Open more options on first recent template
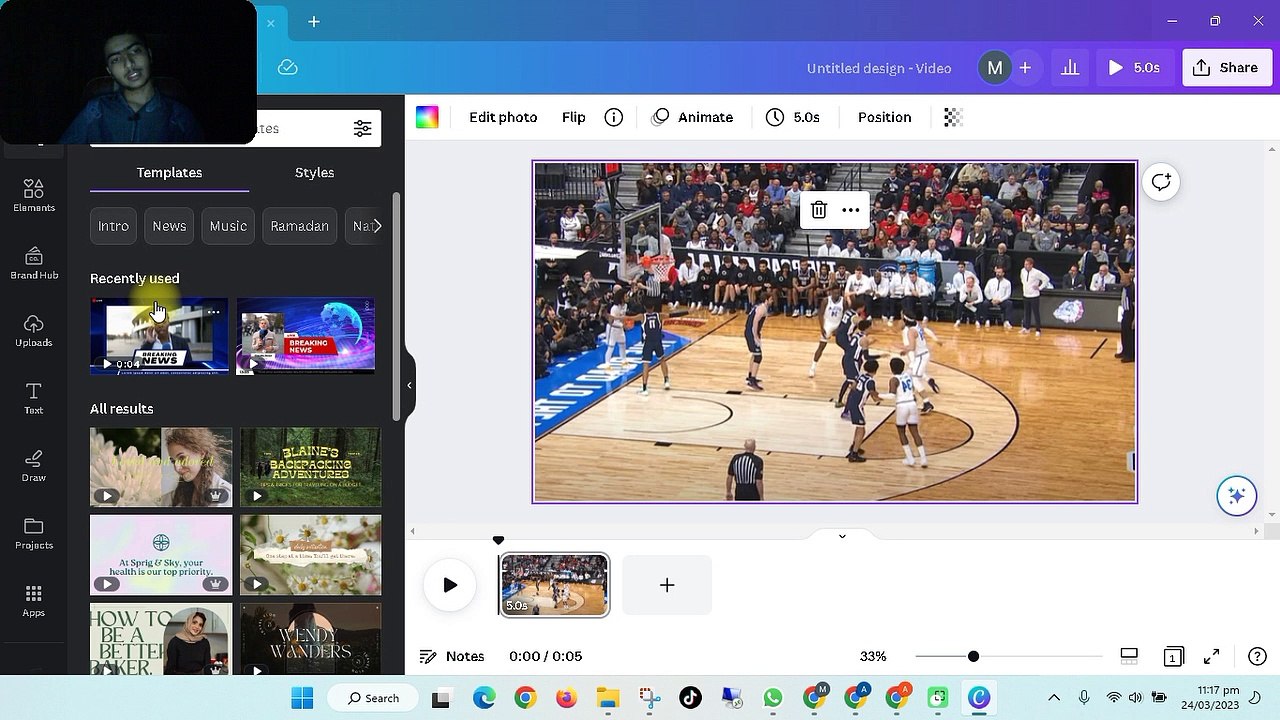The height and width of the screenshot is (720, 1280). click(x=213, y=312)
